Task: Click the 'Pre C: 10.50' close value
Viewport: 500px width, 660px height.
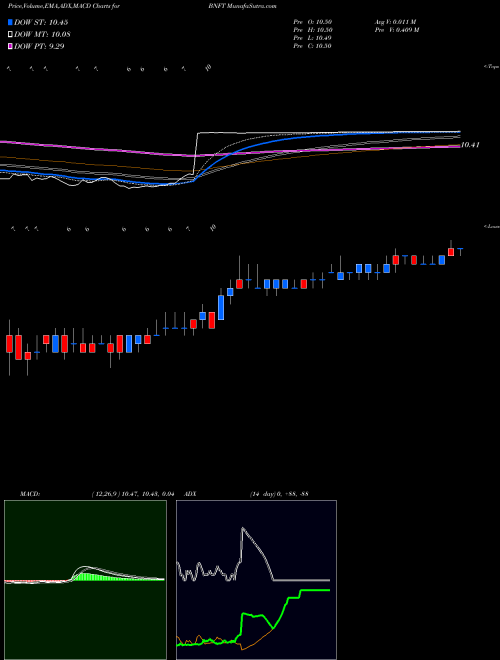Action: [x=312, y=46]
